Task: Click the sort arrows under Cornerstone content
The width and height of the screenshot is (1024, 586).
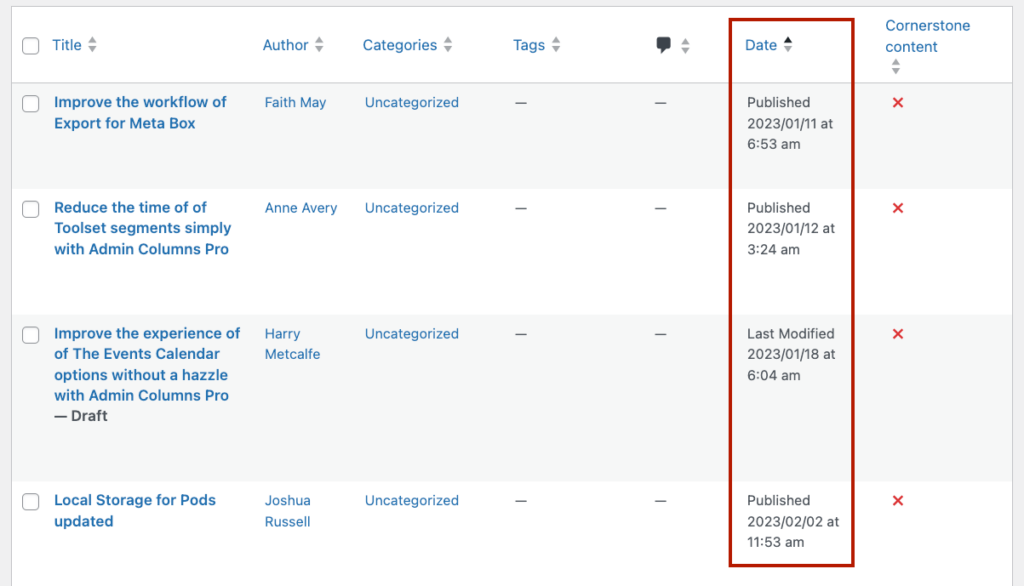Action: click(x=896, y=66)
